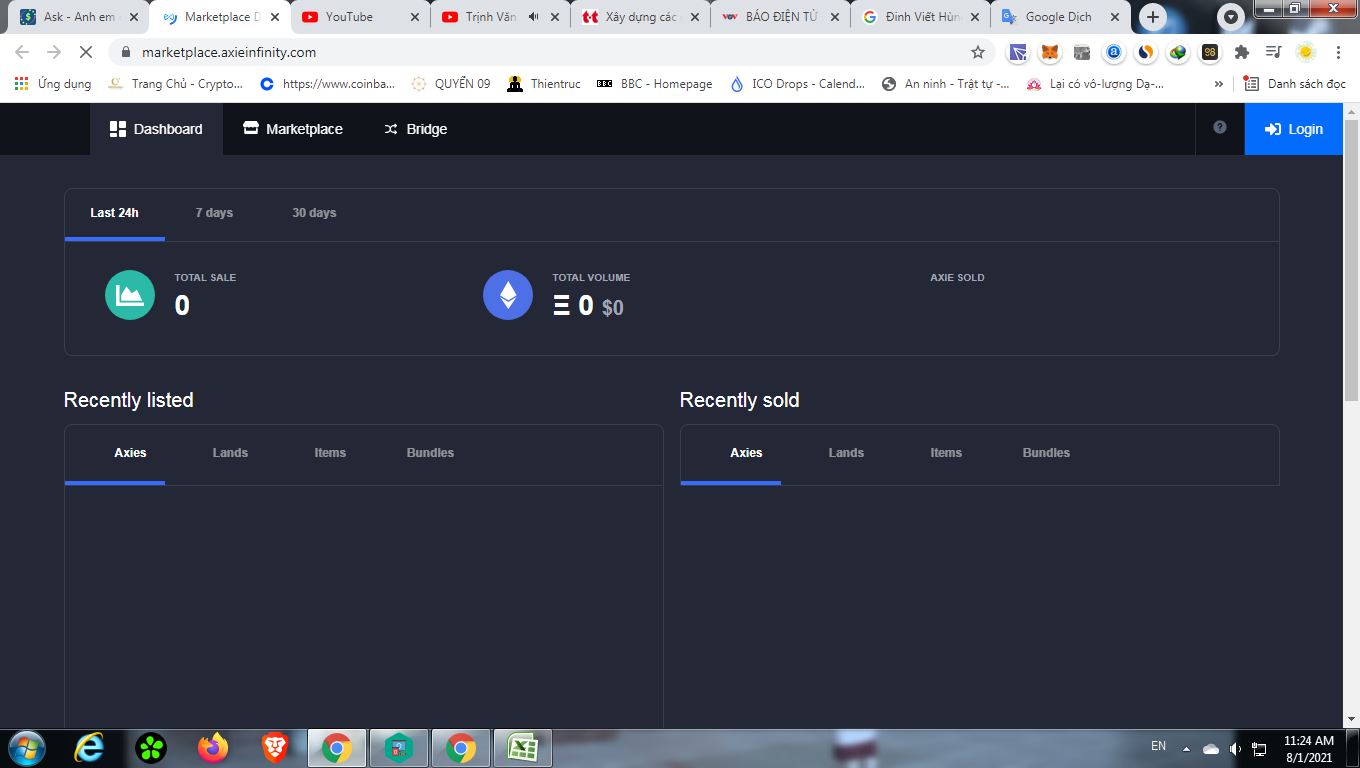Switch to the Google Dịch browser tab

[x=1061, y=17]
